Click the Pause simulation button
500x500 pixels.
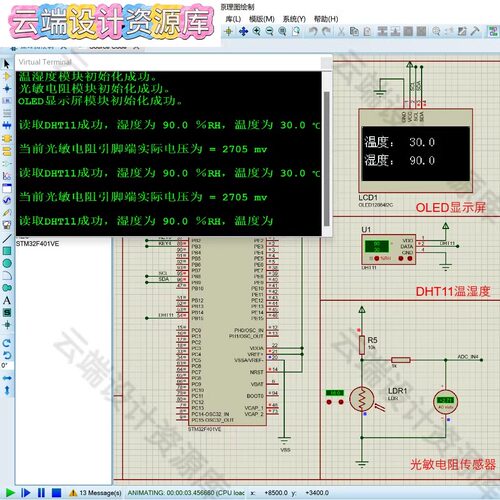[41, 493]
